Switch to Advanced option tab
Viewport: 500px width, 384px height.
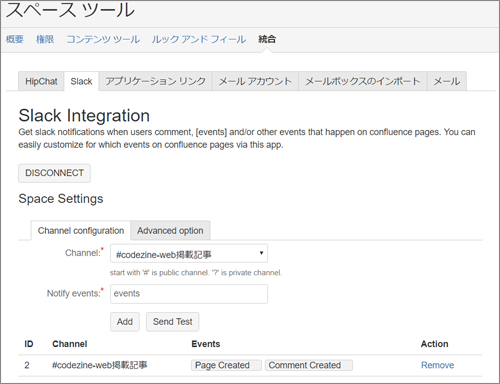point(170,231)
